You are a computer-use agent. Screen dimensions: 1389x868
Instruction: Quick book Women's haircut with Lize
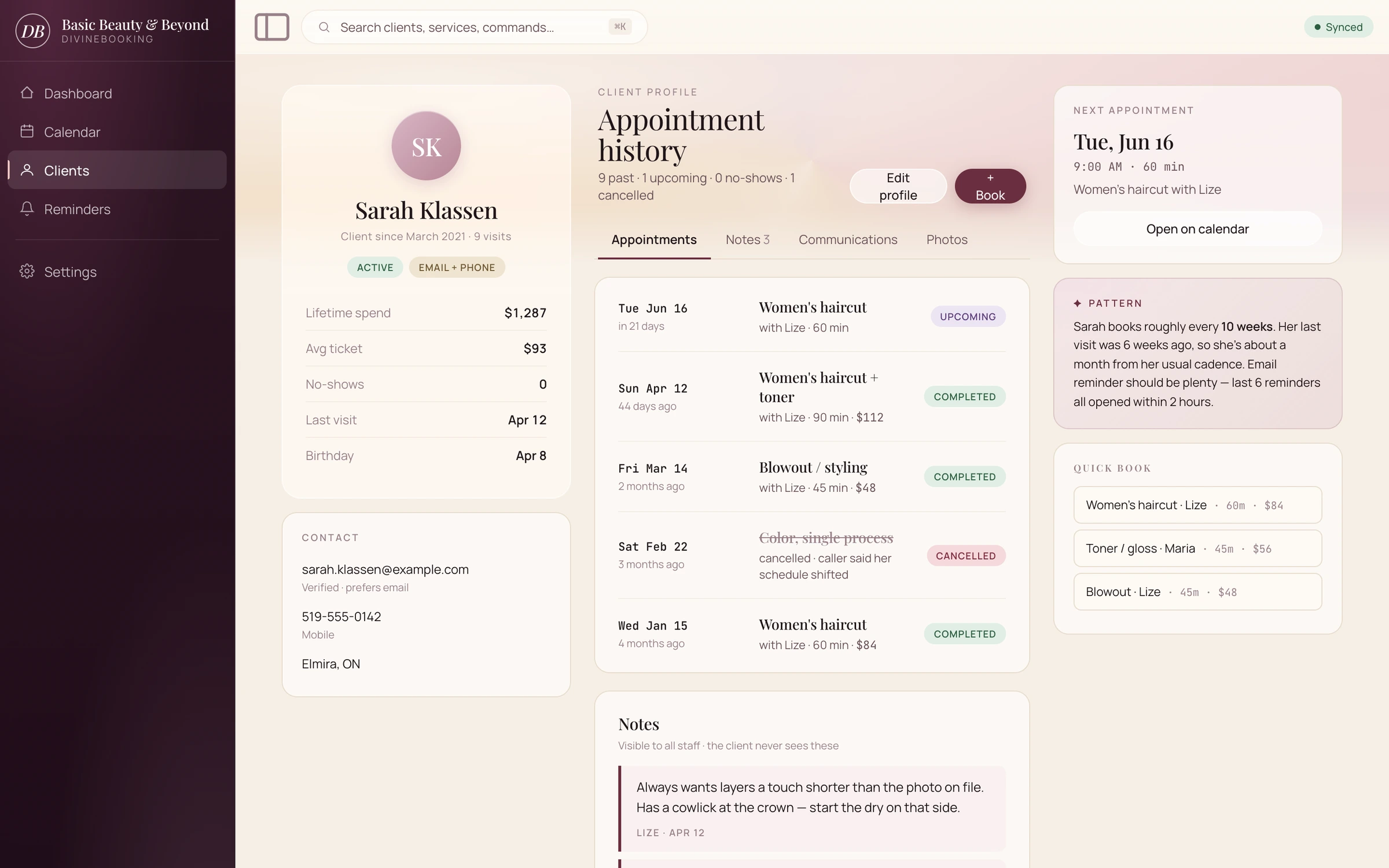coord(1197,505)
